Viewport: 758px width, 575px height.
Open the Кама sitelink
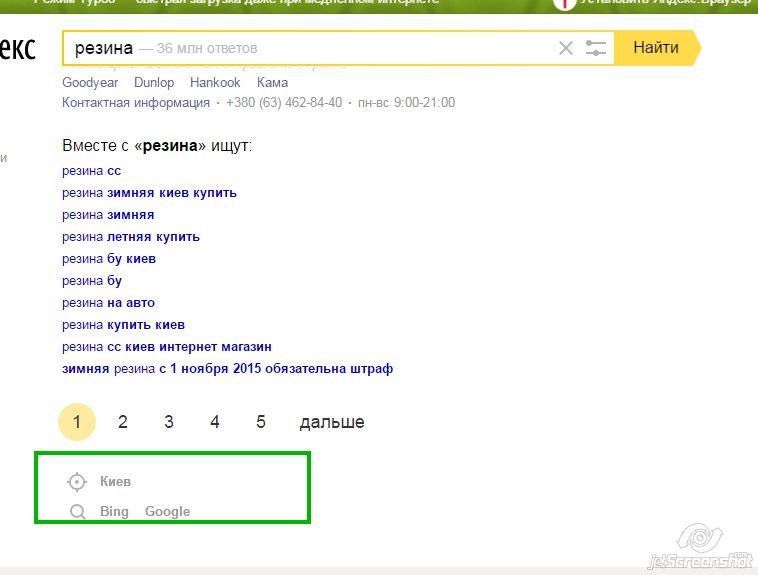272,83
